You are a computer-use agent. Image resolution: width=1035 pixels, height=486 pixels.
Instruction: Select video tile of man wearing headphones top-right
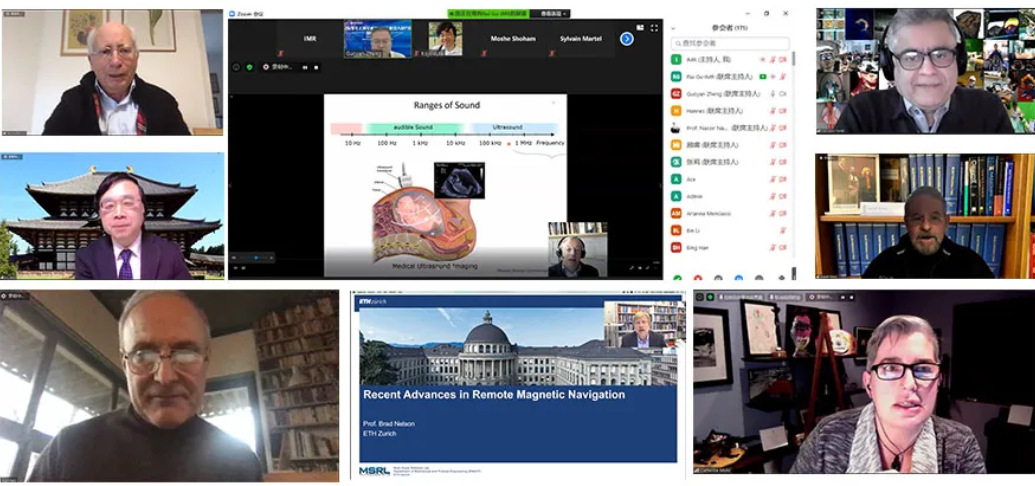(x=925, y=71)
